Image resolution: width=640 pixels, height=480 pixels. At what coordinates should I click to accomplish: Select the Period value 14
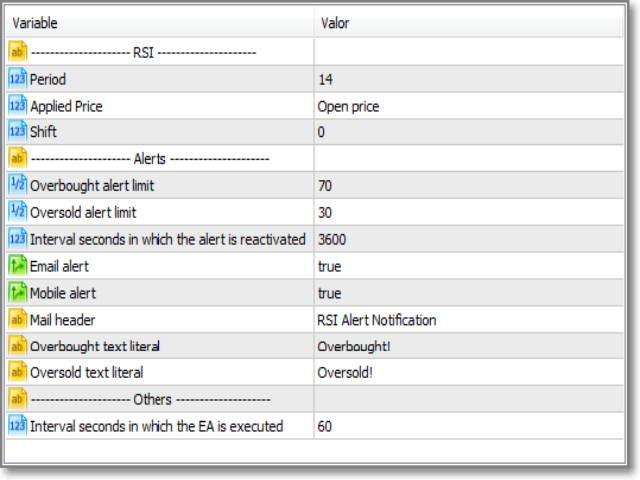tap(326, 79)
